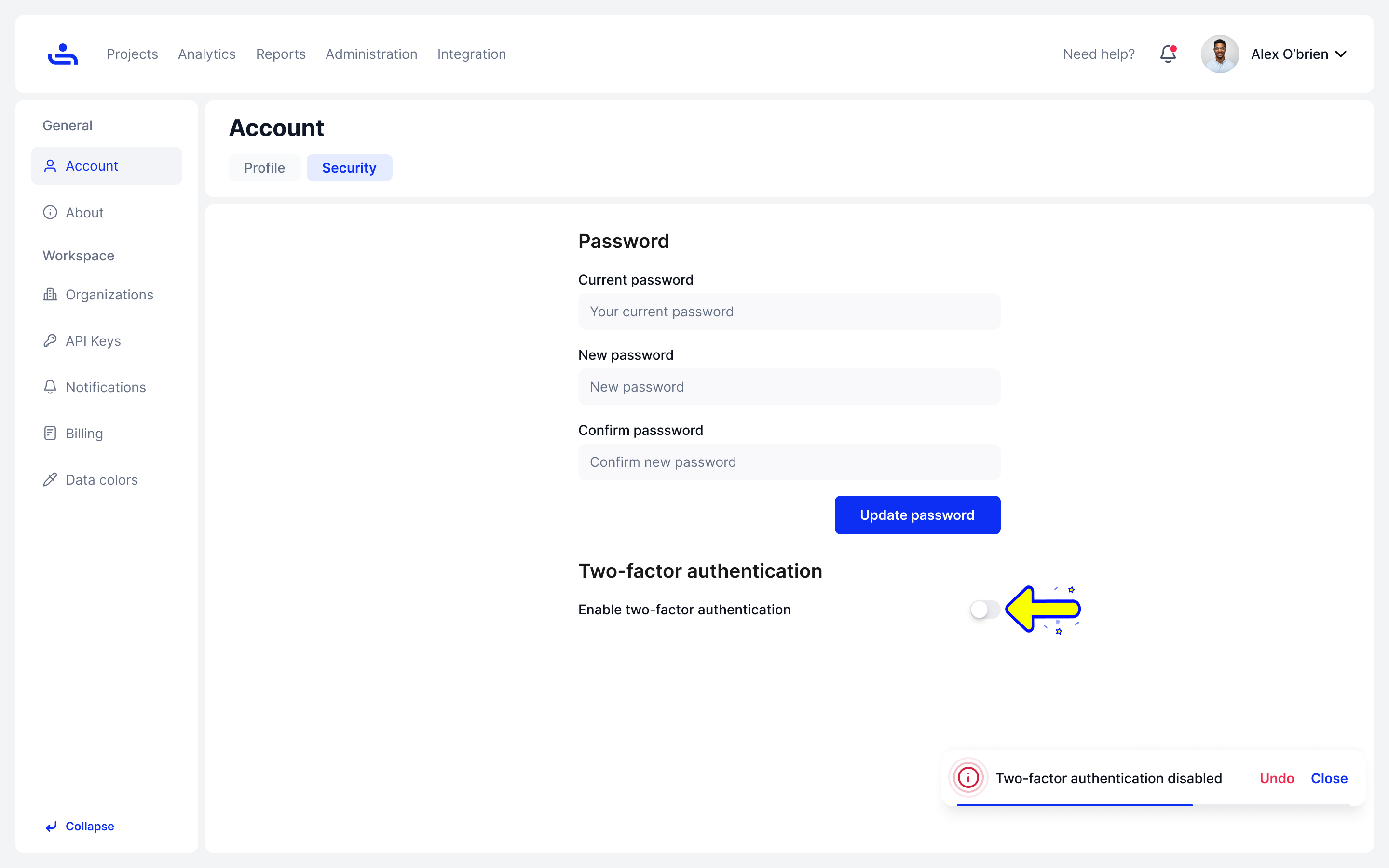Image resolution: width=1389 pixels, height=868 pixels.
Task: Focus the Current password field
Action: click(789, 312)
